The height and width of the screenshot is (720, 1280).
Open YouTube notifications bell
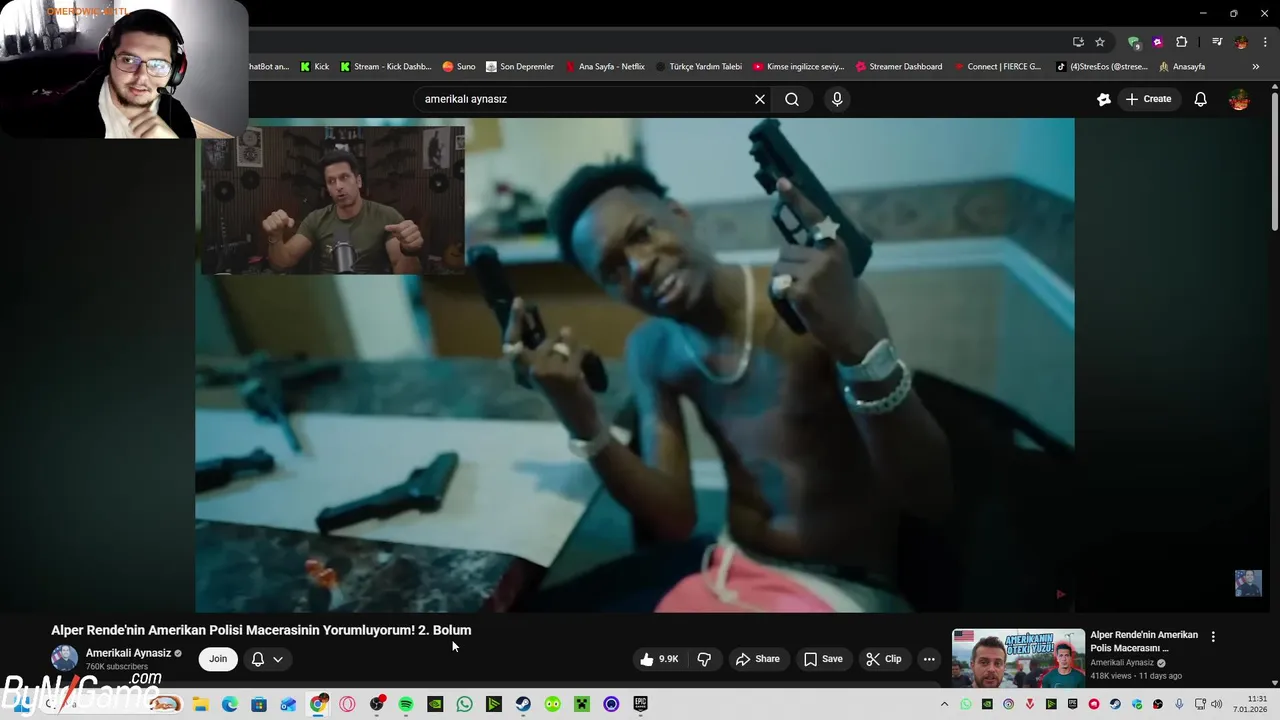pyautogui.click(x=1201, y=99)
